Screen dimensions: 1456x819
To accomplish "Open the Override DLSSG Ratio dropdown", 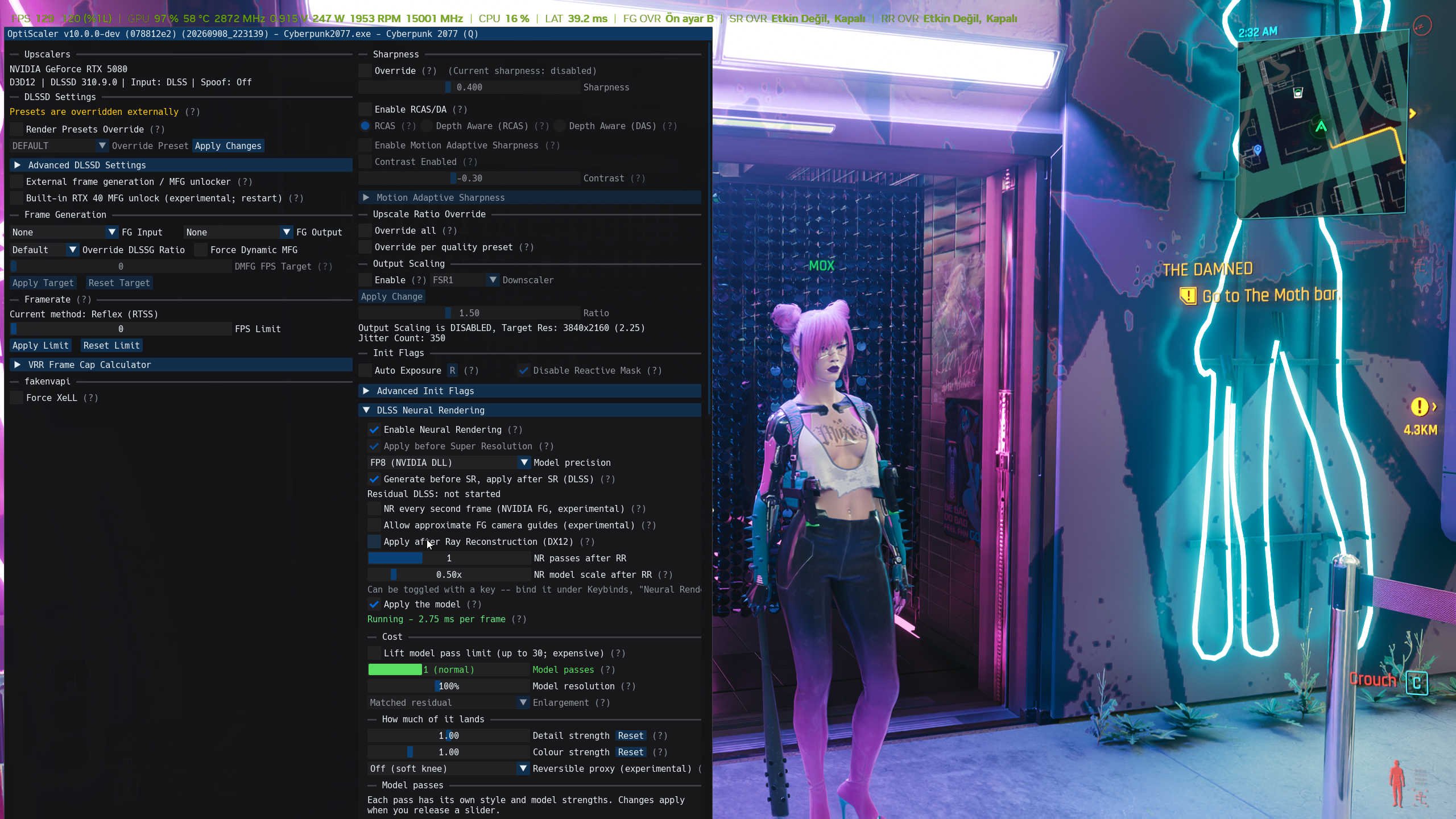I will tap(44, 250).
